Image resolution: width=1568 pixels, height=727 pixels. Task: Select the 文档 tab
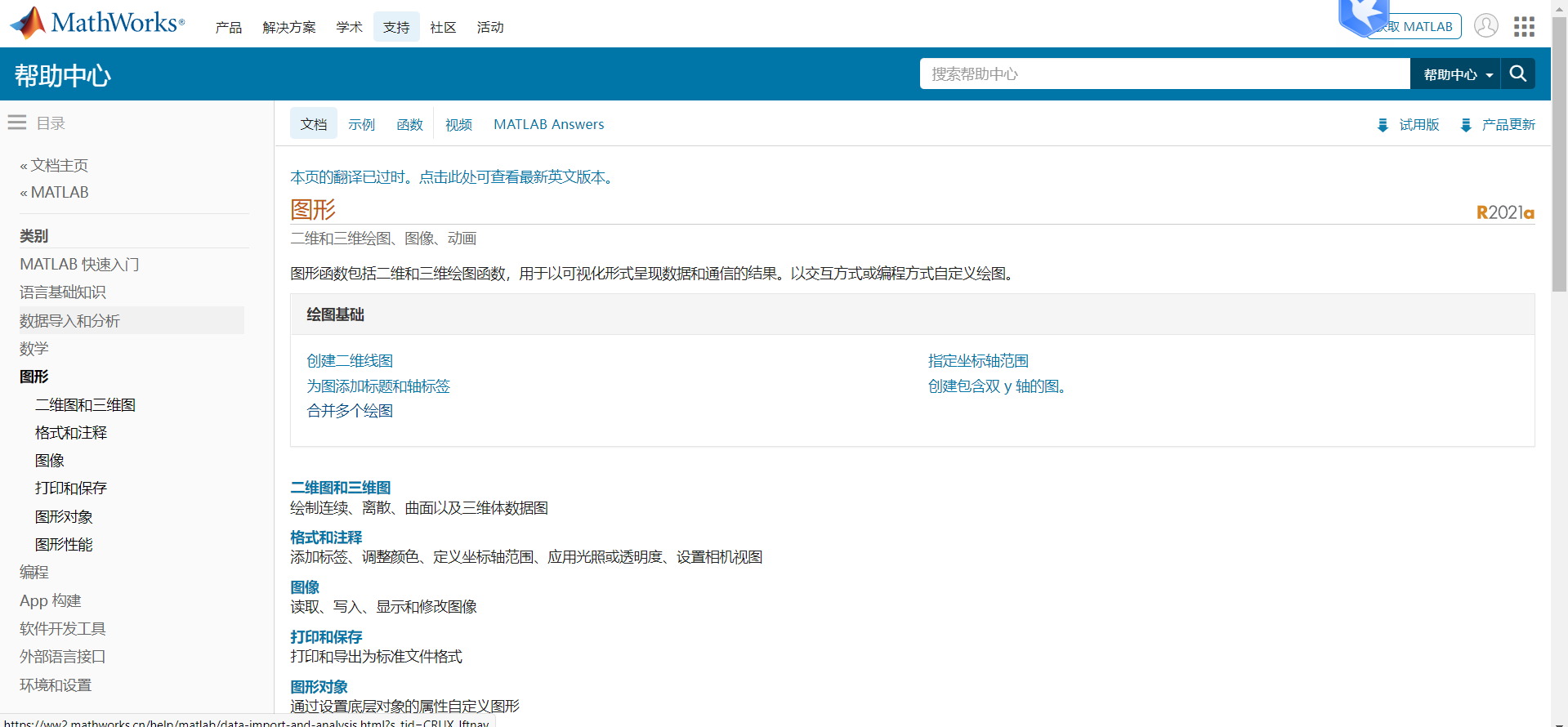point(314,124)
